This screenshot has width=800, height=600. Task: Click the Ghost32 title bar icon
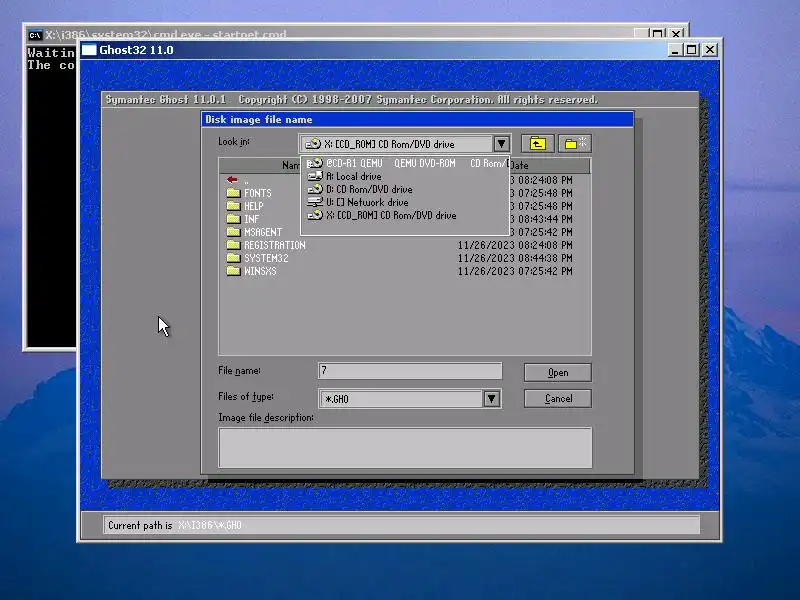pyautogui.click(x=89, y=50)
